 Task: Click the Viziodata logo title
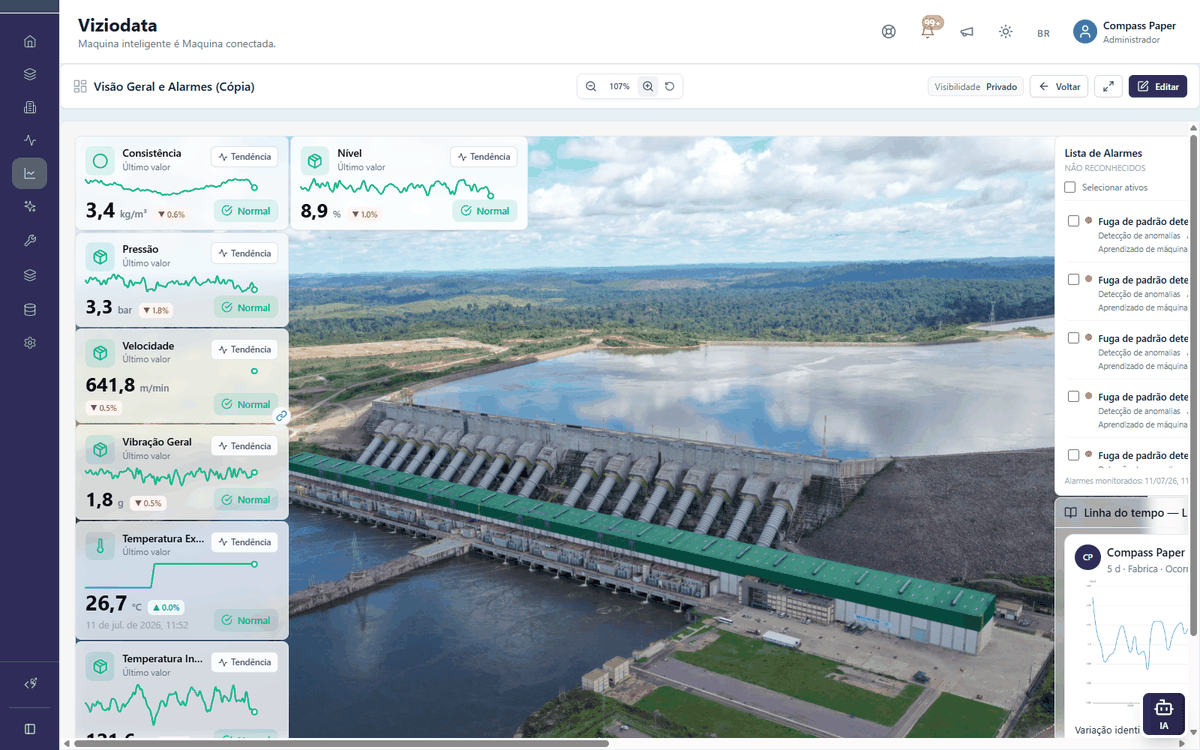point(118,25)
